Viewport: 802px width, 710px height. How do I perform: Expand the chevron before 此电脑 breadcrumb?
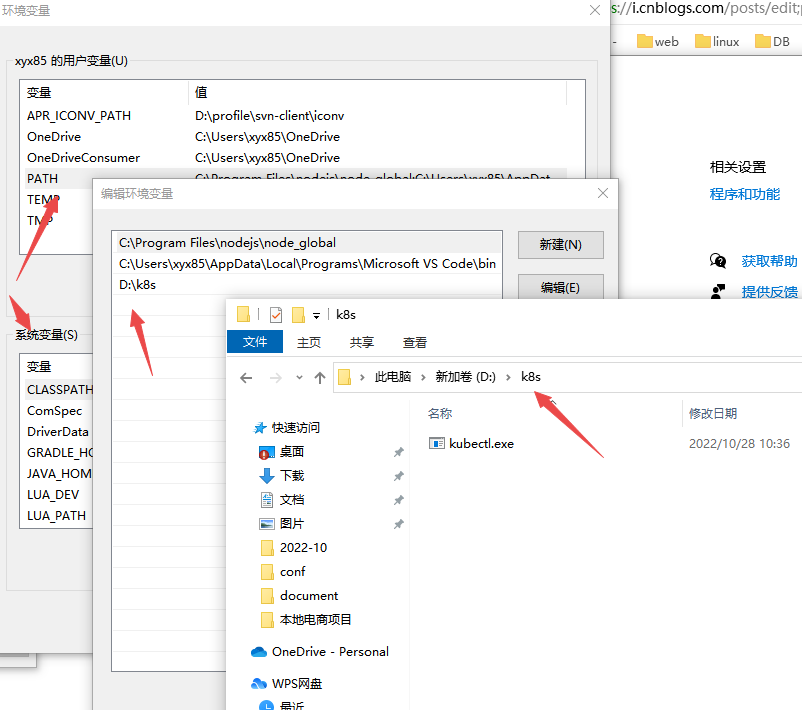[x=362, y=378]
